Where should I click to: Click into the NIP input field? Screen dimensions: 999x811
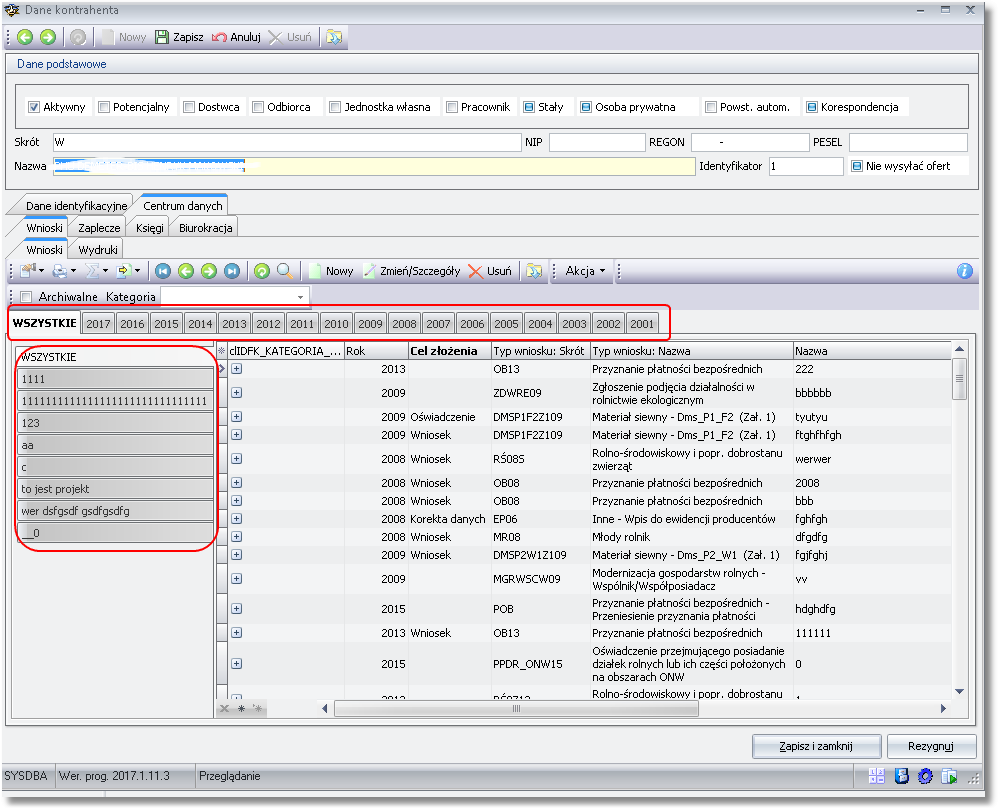[x=597, y=142]
